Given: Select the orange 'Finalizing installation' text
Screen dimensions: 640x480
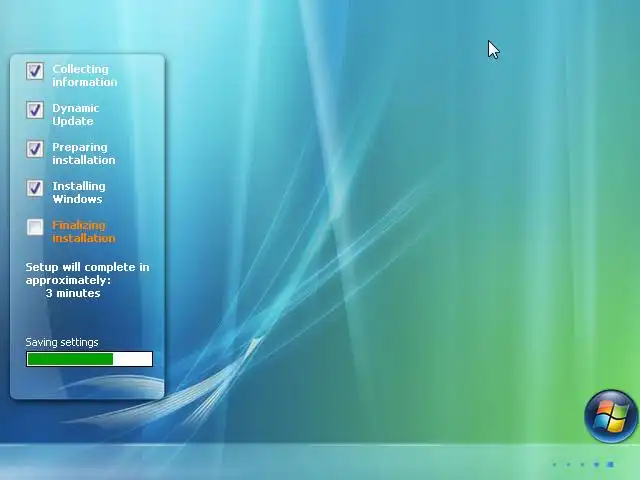Looking at the screenshot, I should (x=84, y=231).
